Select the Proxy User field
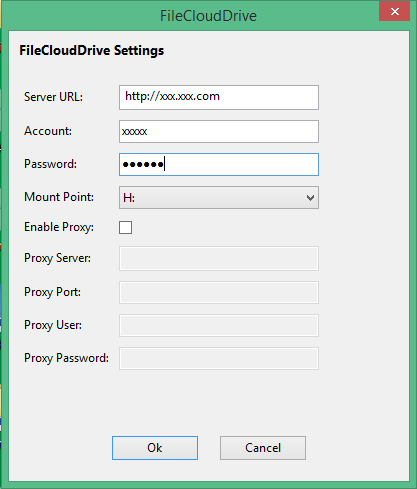Image resolution: width=417 pixels, height=489 pixels. [219, 325]
